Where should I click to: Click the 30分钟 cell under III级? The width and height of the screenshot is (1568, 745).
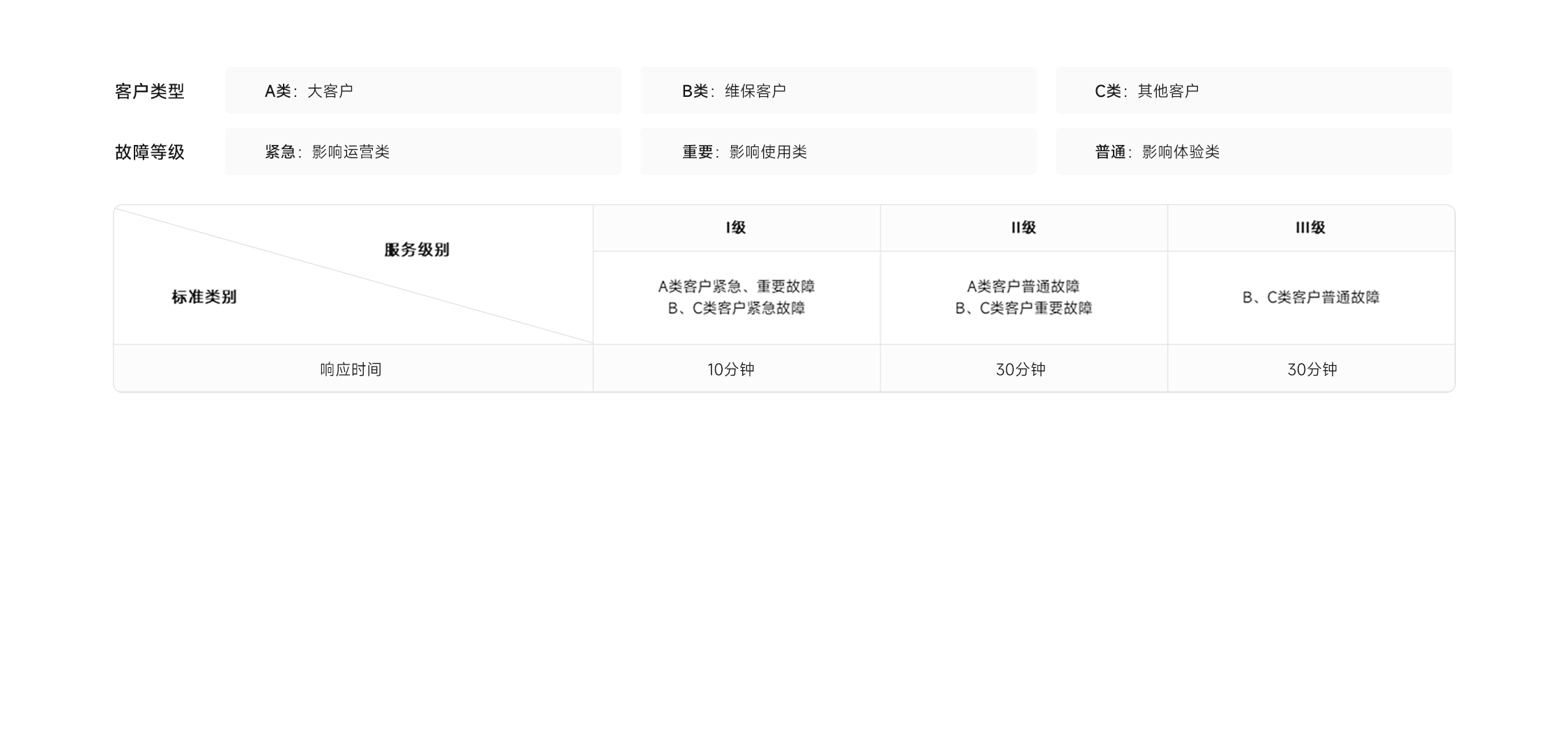1312,369
